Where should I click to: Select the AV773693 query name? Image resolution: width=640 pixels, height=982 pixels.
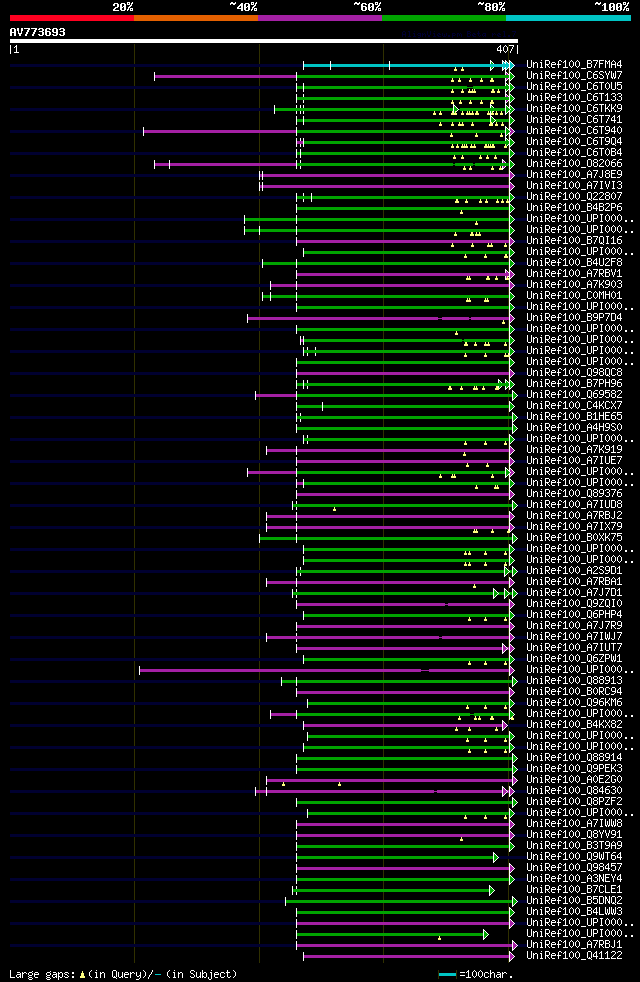38,32
